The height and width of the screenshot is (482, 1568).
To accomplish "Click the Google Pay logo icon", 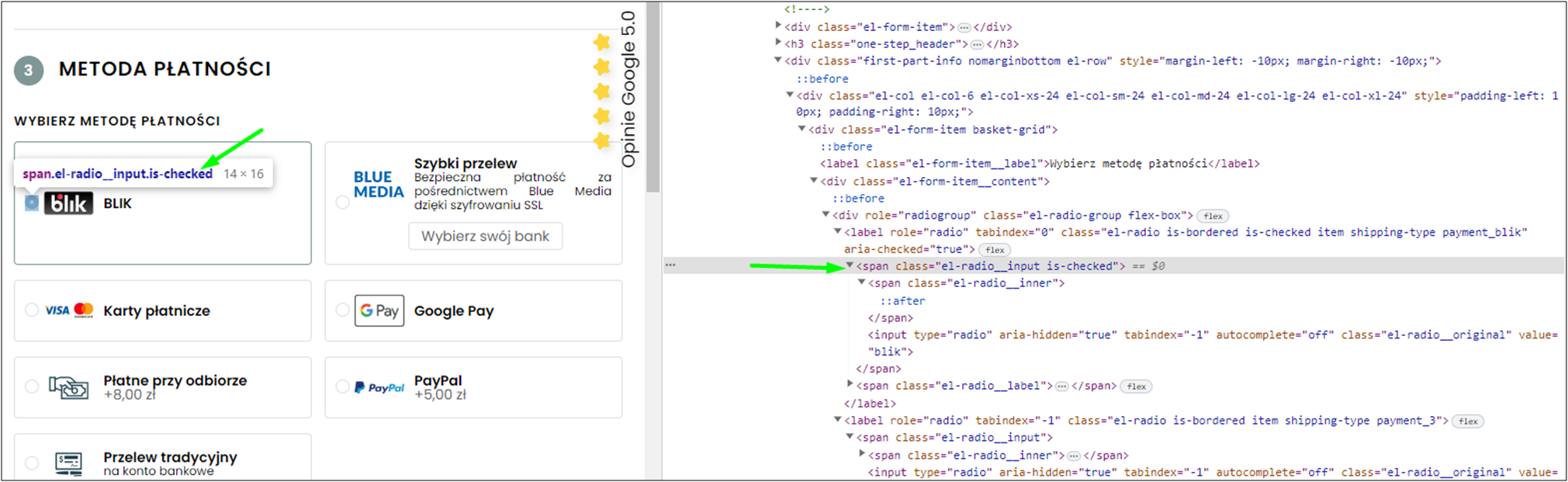I will 379,310.
